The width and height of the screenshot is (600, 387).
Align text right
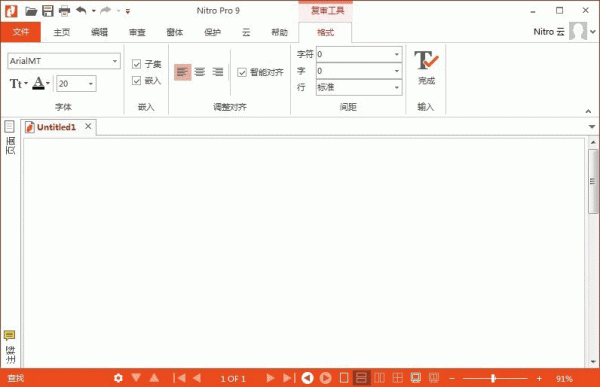pyautogui.click(x=218, y=72)
